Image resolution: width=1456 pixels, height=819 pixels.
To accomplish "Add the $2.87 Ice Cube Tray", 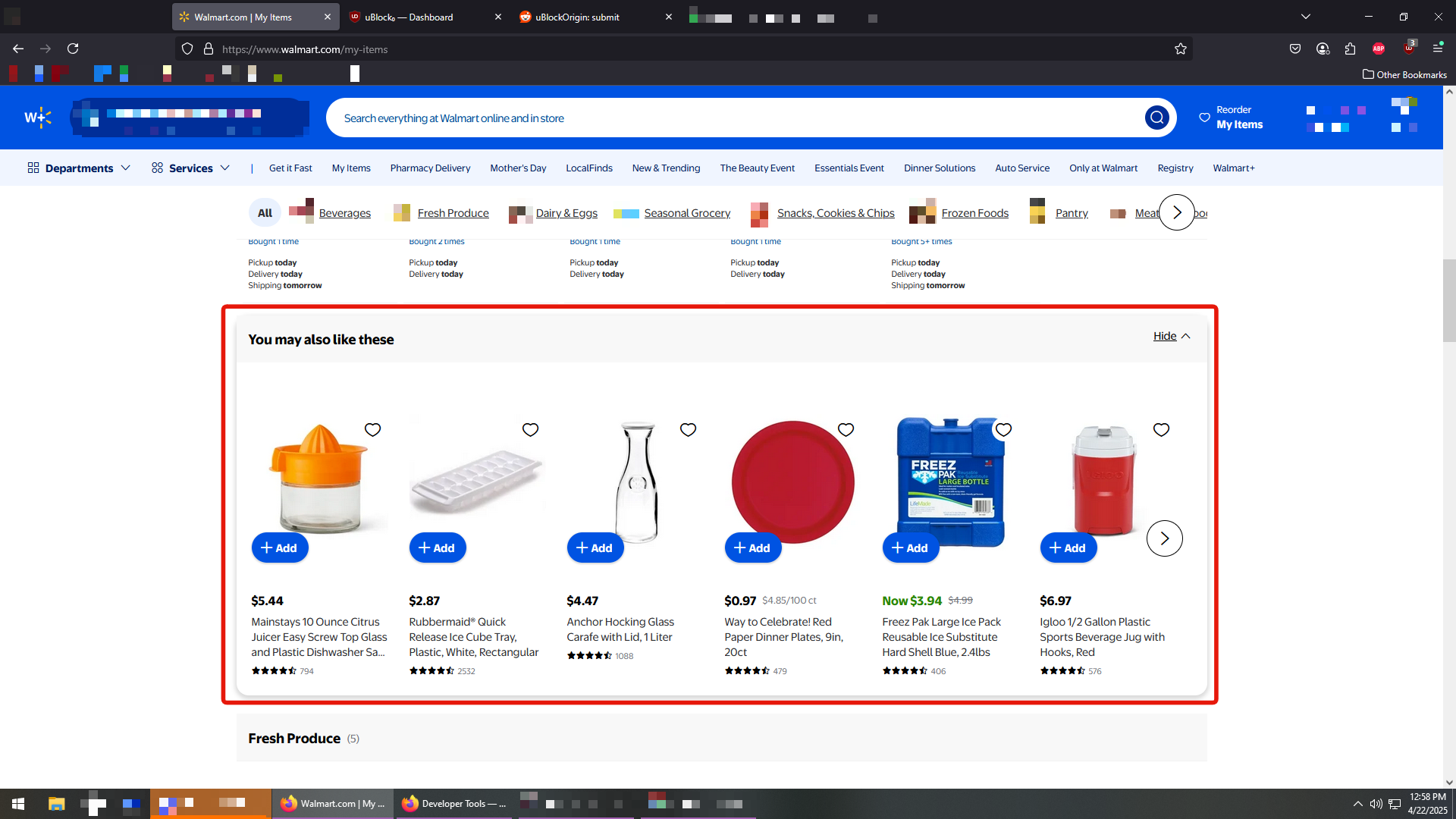I will click(438, 548).
